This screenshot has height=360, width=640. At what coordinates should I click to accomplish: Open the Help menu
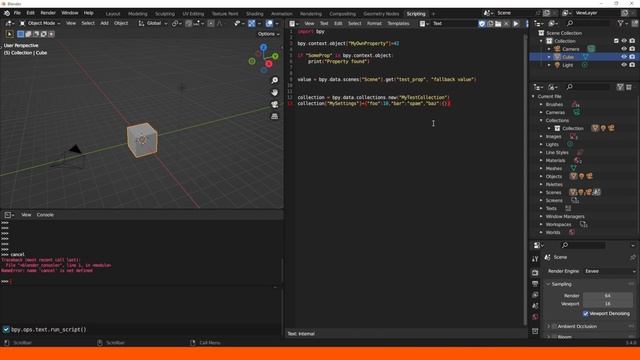[x=89, y=13]
